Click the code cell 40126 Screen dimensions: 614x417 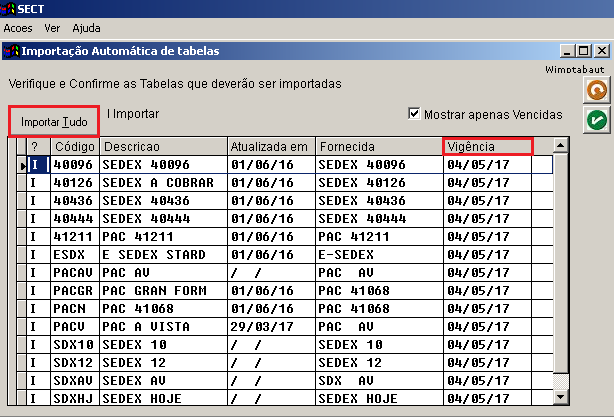[x=75, y=183]
